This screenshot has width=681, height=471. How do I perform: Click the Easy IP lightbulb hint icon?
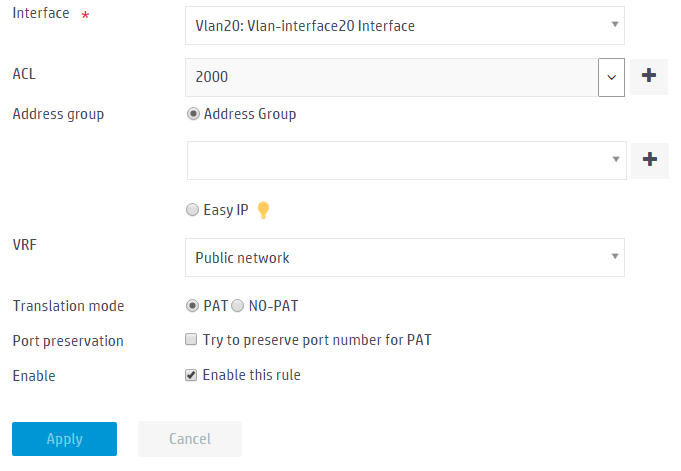tap(263, 210)
